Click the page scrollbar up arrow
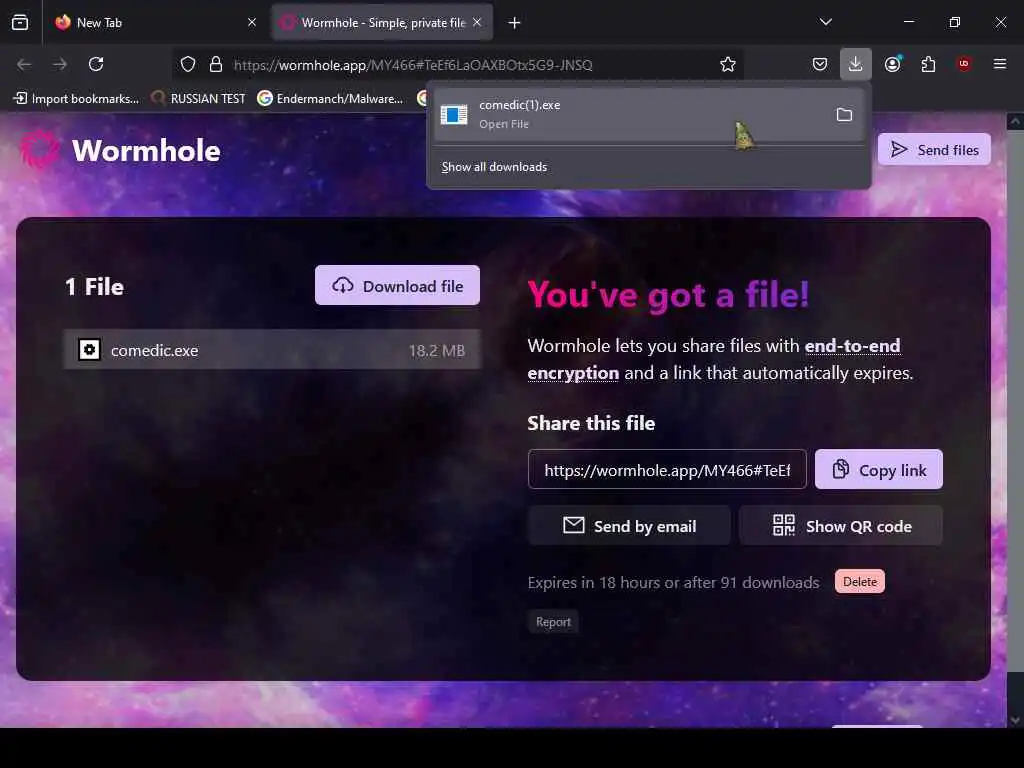 coord(1015,121)
